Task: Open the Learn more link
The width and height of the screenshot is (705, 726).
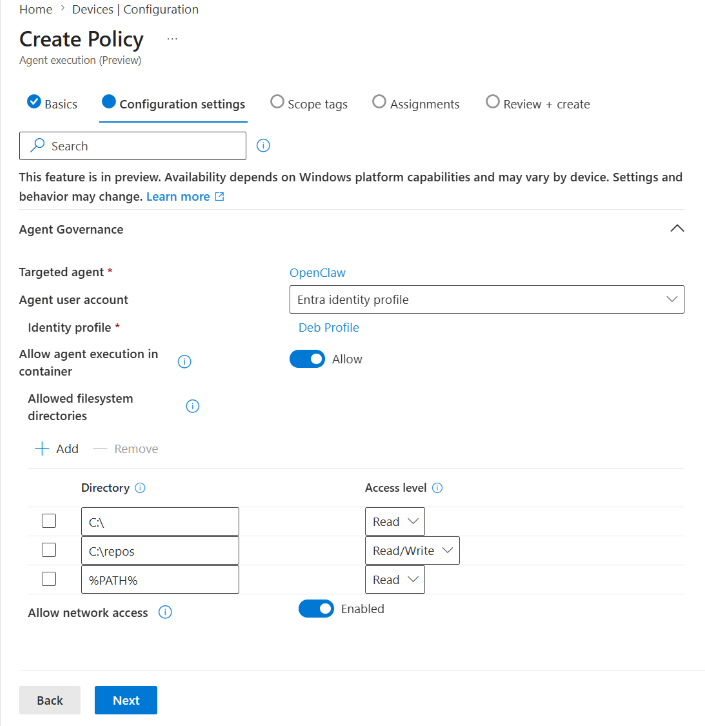Action: point(178,197)
